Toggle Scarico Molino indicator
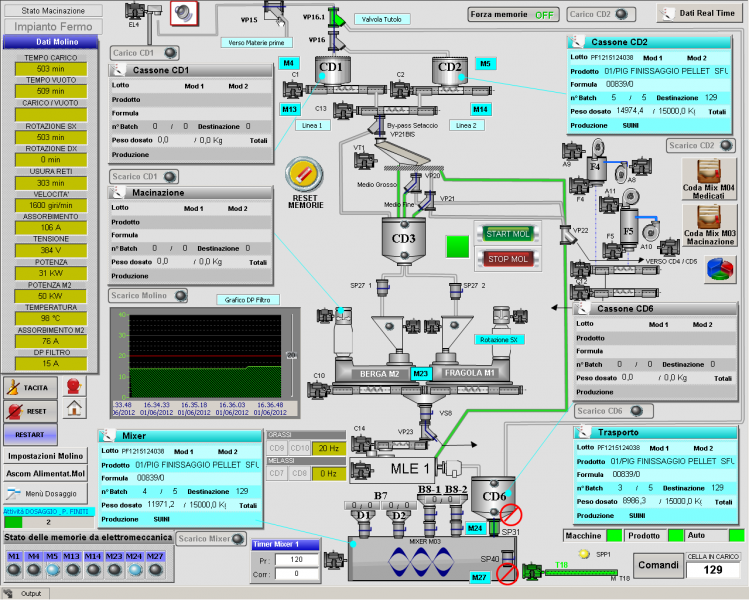The width and height of the screenshot is (749, 600). click(148, 296)
